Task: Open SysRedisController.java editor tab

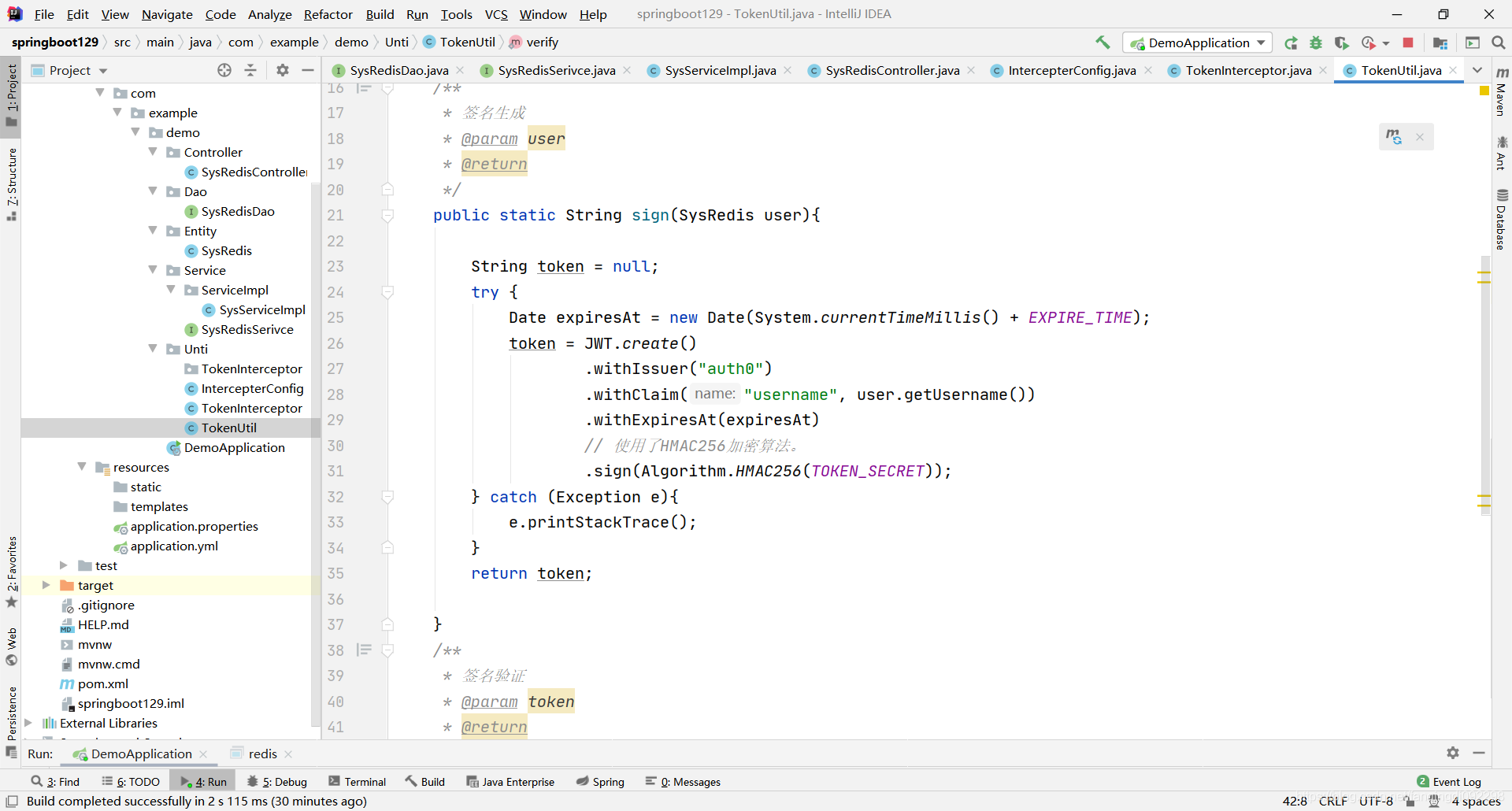Action: point(892,70)
